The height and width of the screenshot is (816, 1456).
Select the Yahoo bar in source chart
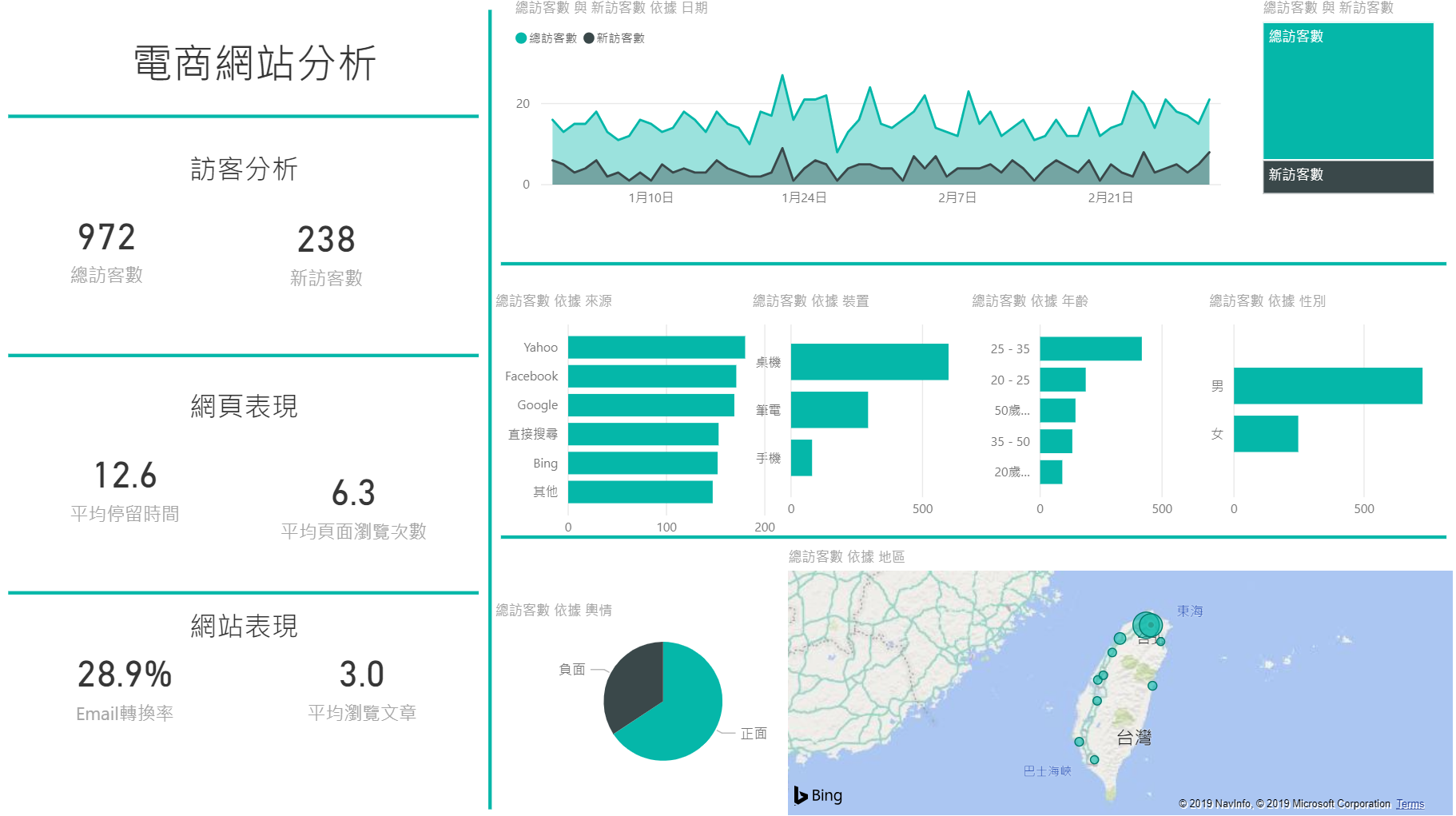(655, 348)
